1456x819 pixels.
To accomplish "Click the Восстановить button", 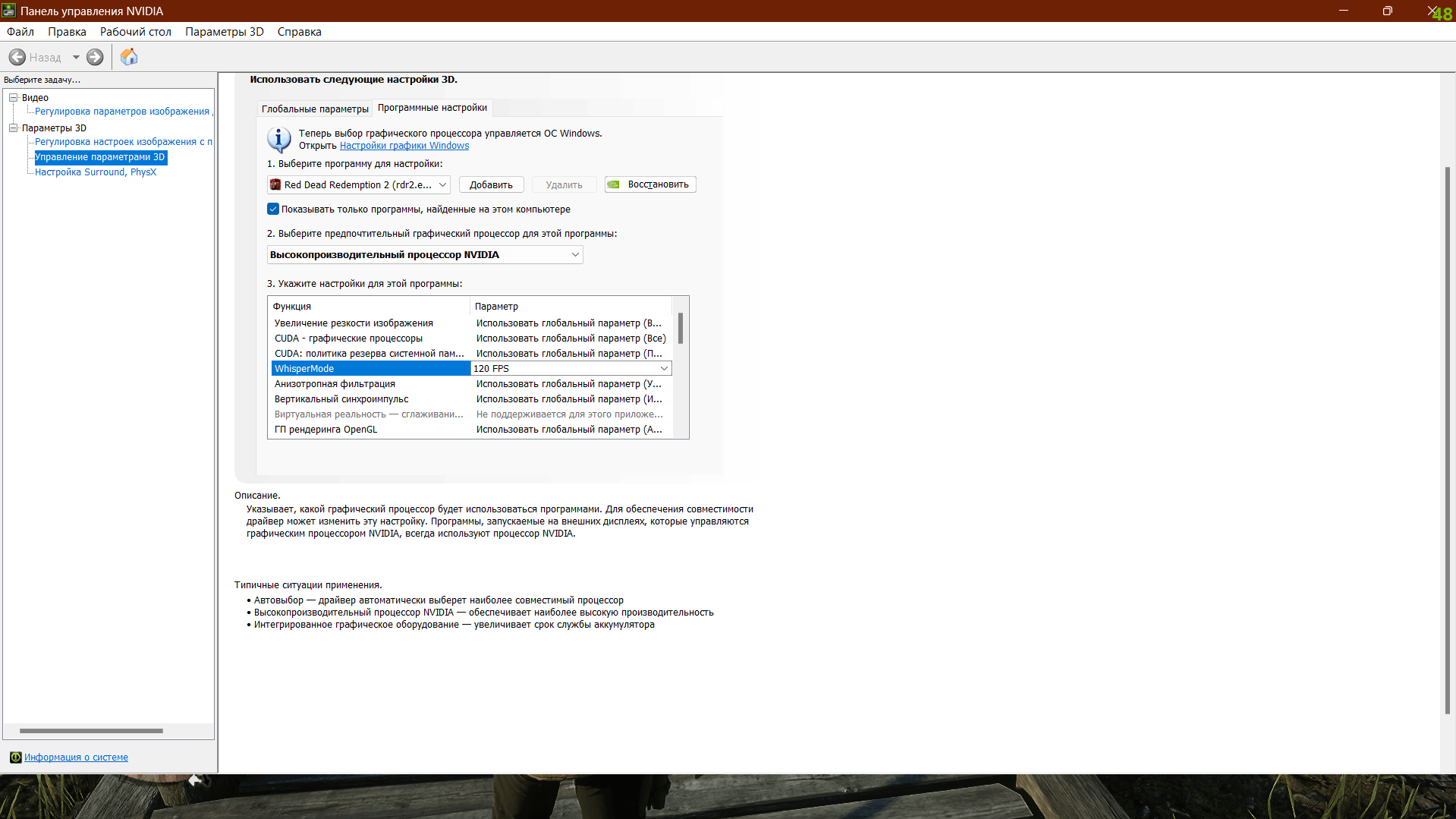I will tap(650, 184).
